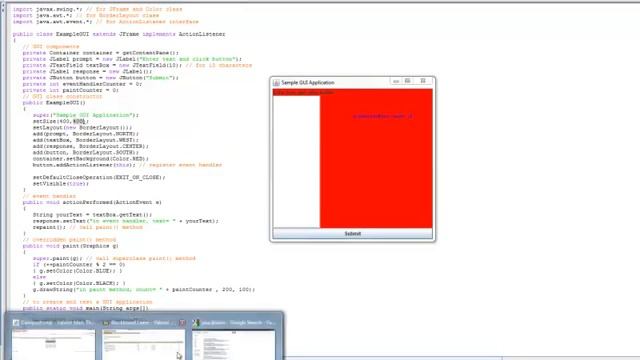The width and height of the screenshot is (640, 360).
Task: Click the 'add(textBox, BorderLayout.WEST);' line
Action: coord(86,140)
